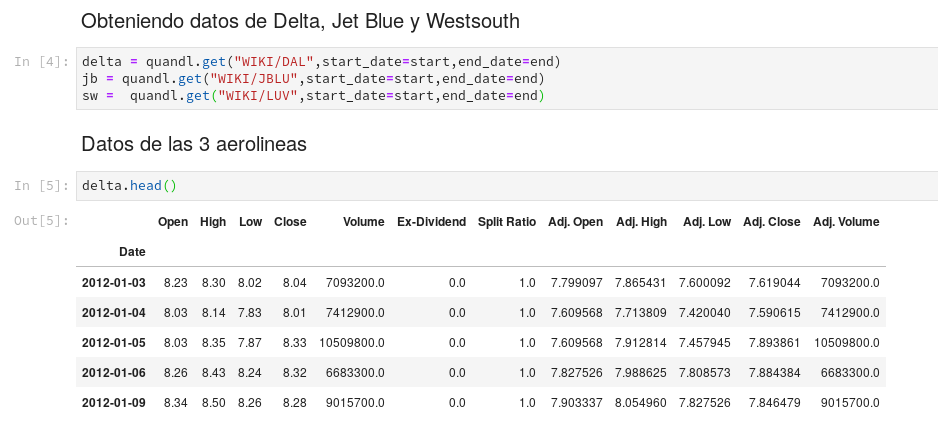Screen dimensions: 938x432
Task: Click the Open column header
Action: pyautogui.click(x=173, y=222)
